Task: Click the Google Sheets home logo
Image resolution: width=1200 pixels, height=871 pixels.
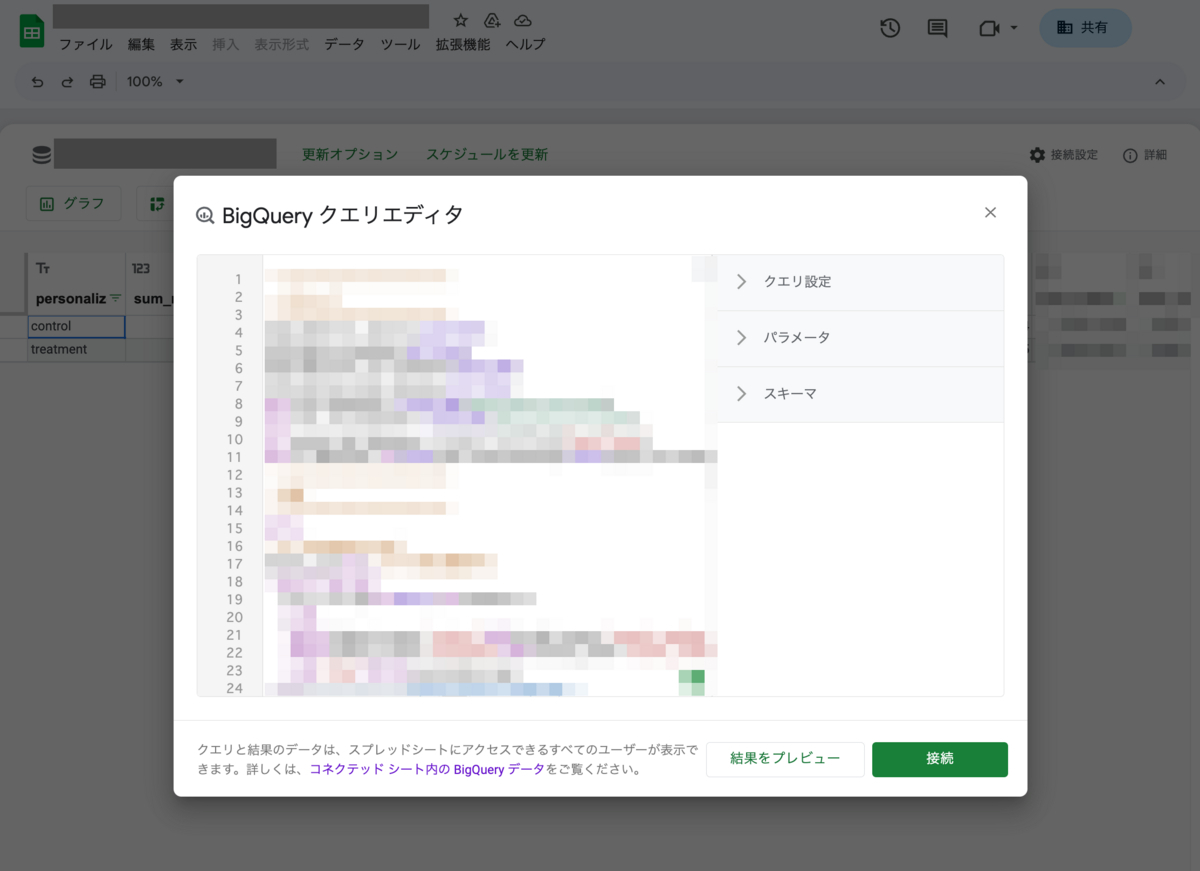Action: pyautogui.click(x=32, y=32)
